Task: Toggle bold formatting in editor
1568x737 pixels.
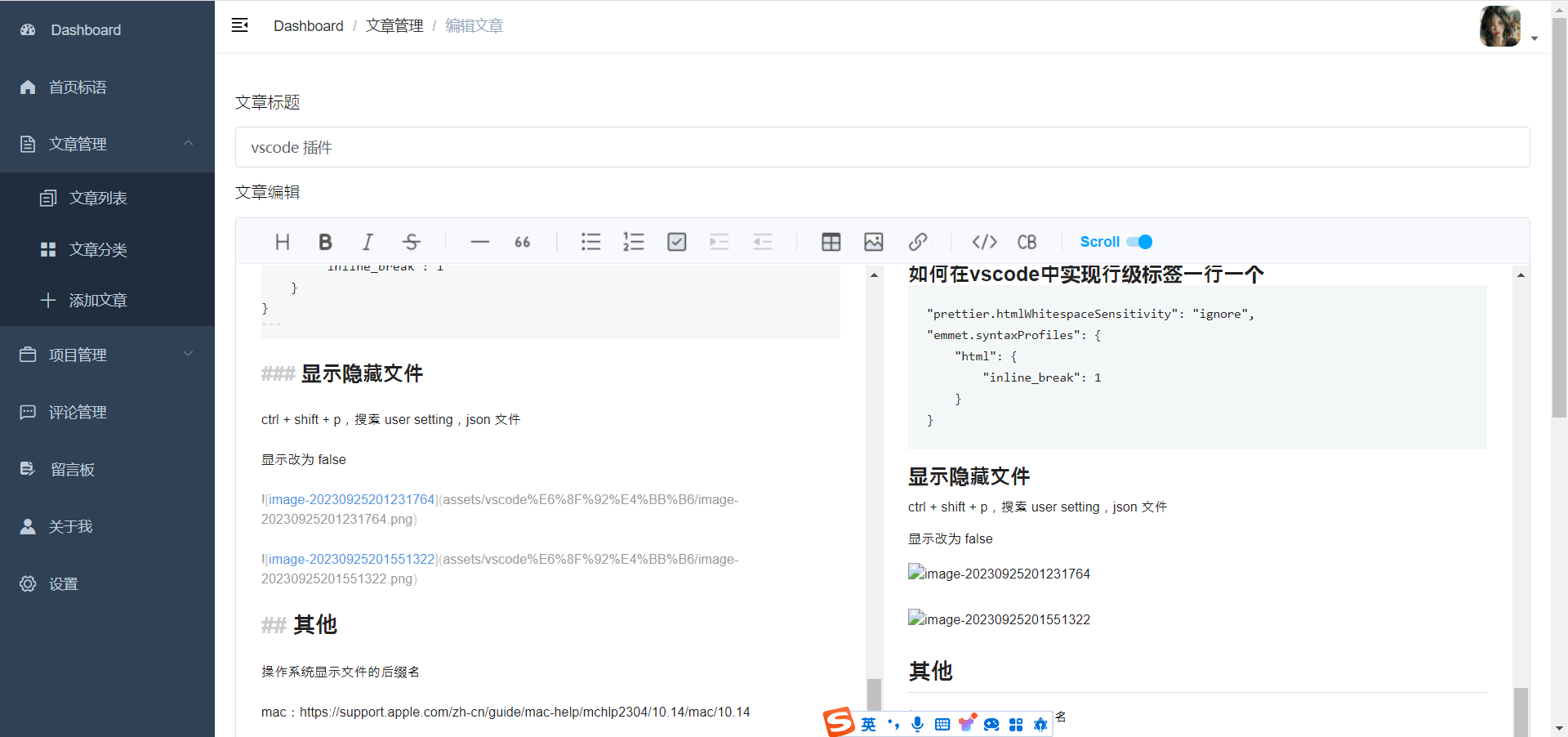Action: point(325,242)
